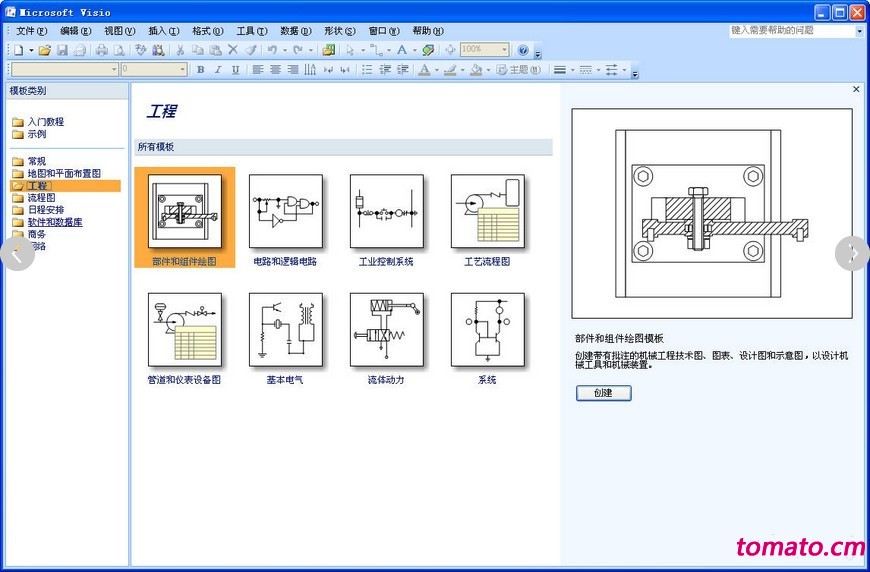Open a file with the Open folder icon
The image size is (870, 572).
click(x=45, y=50)
